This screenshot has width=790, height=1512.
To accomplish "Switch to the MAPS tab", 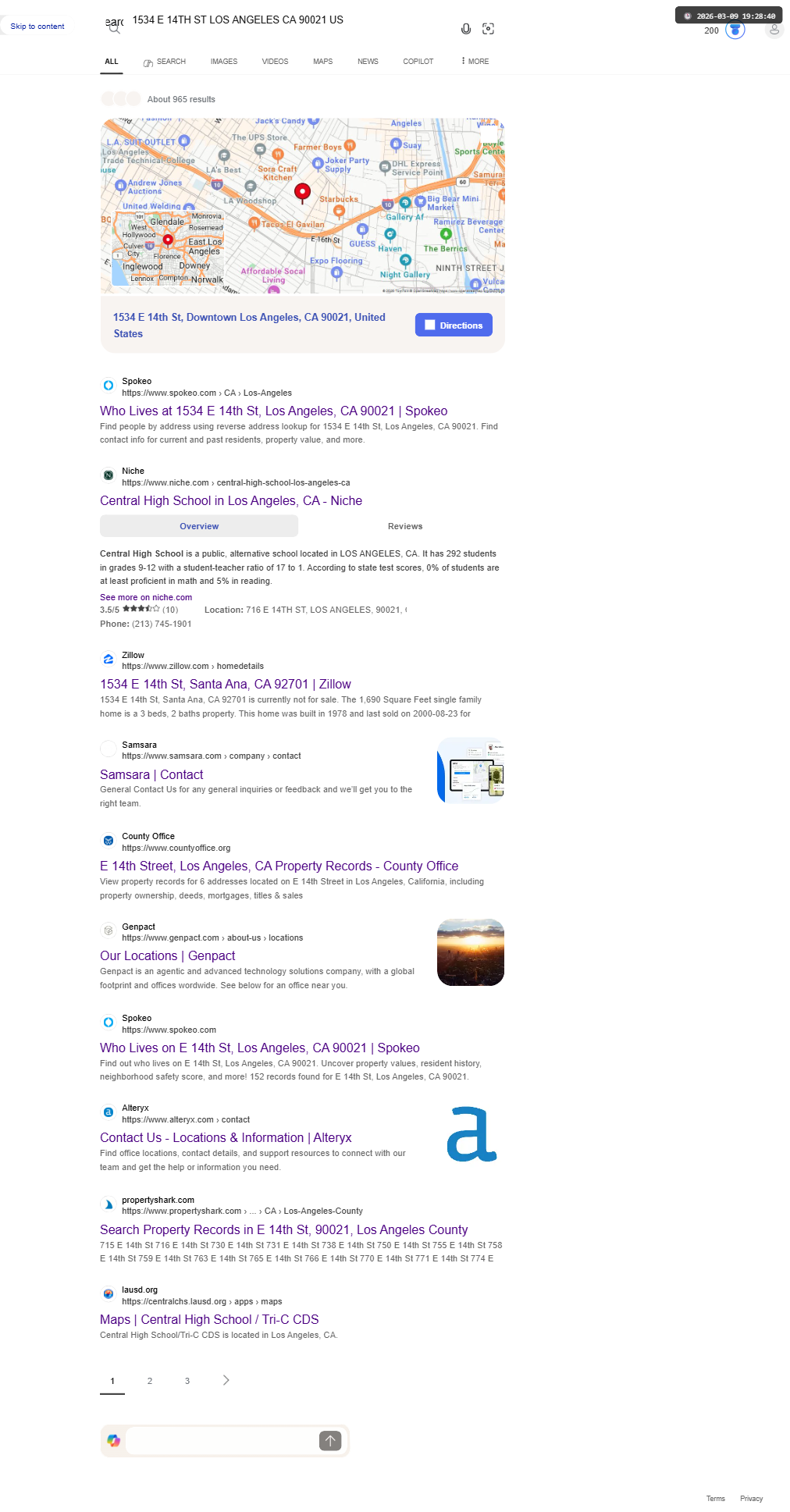I will coord(323,61).
